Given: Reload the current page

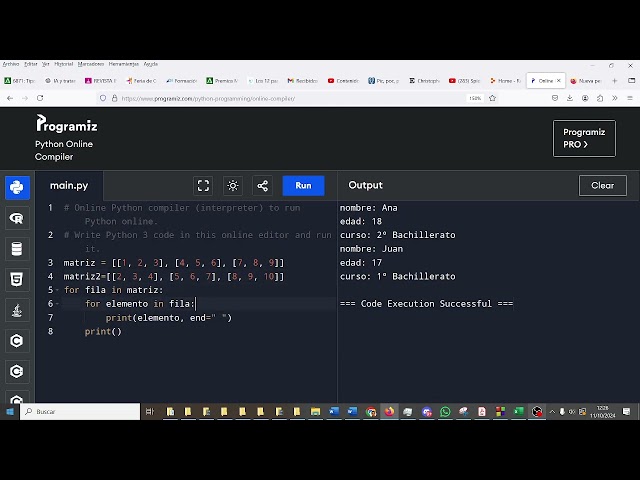Looking at the screenshot, I should click(x=40, y=98).
